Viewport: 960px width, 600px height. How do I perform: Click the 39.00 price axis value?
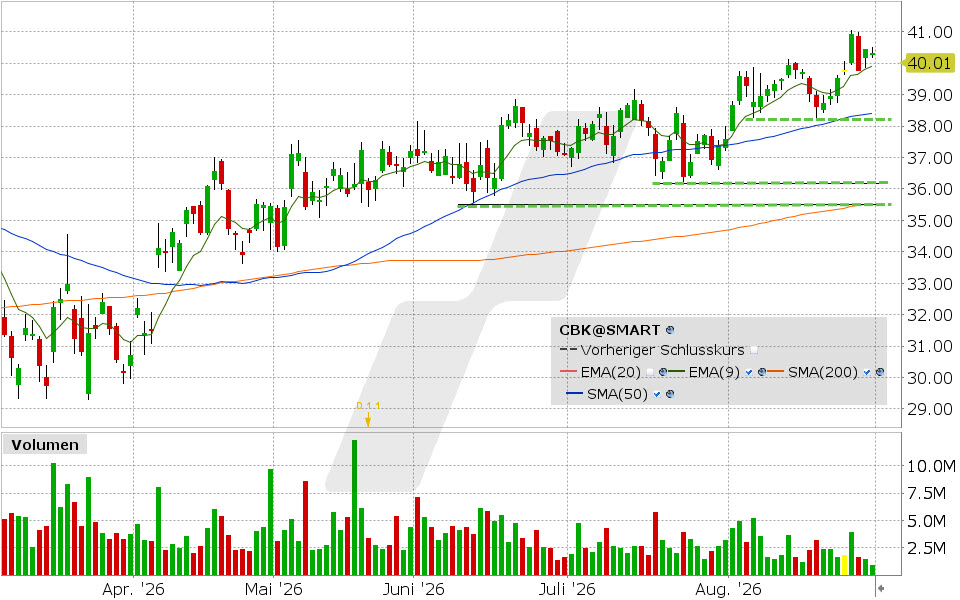(929, 95)
